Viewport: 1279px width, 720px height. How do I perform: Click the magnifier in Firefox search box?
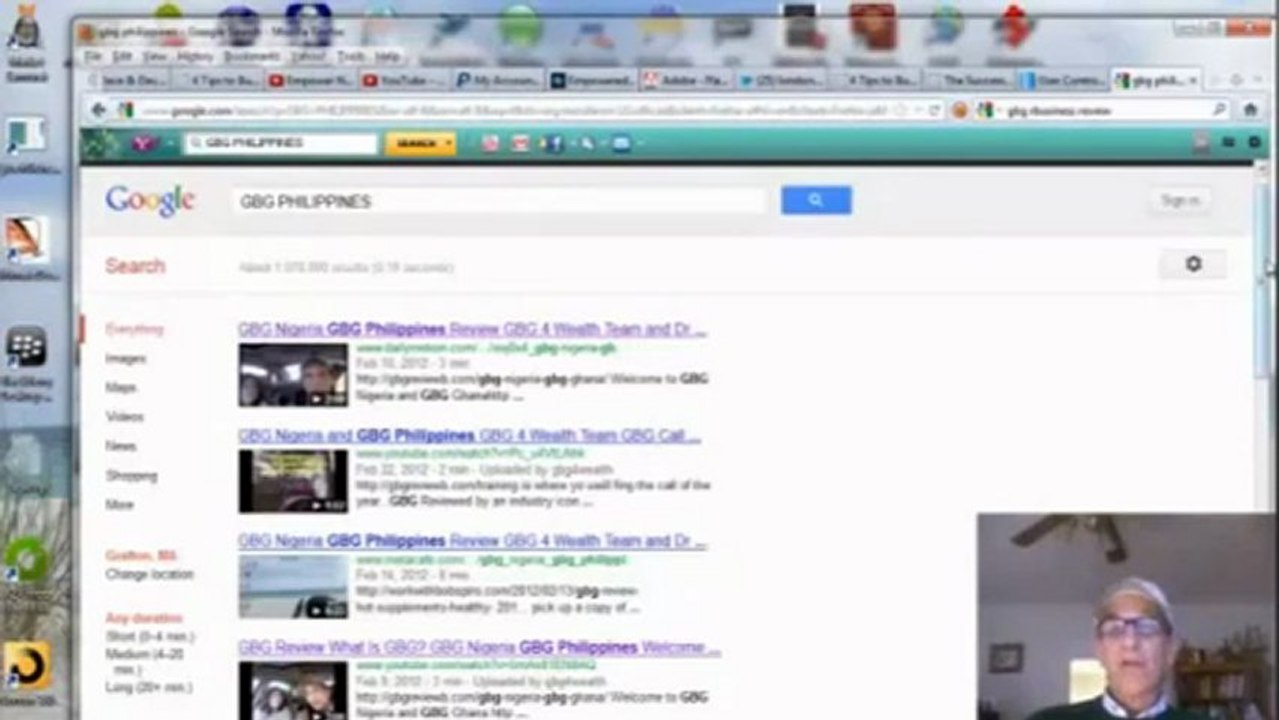point(1219,110)
